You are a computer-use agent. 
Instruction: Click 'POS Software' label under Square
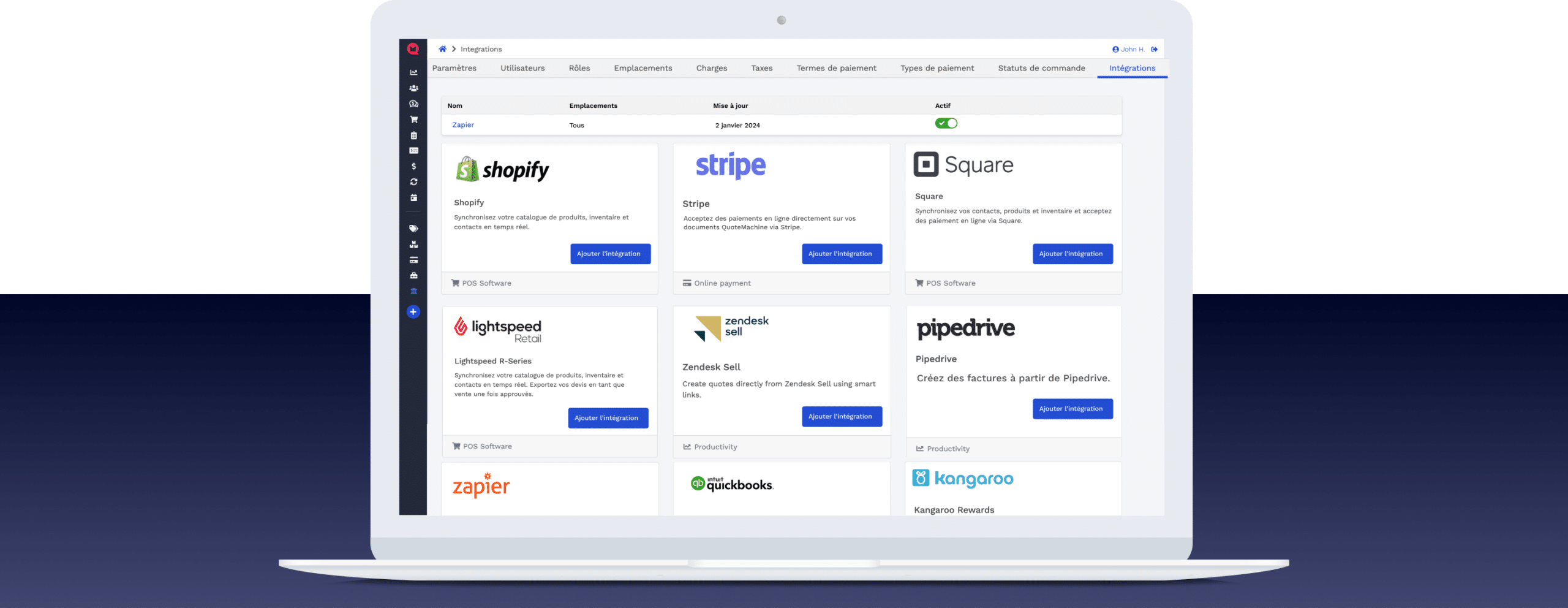pyautogui.click(x=951, y=283)
